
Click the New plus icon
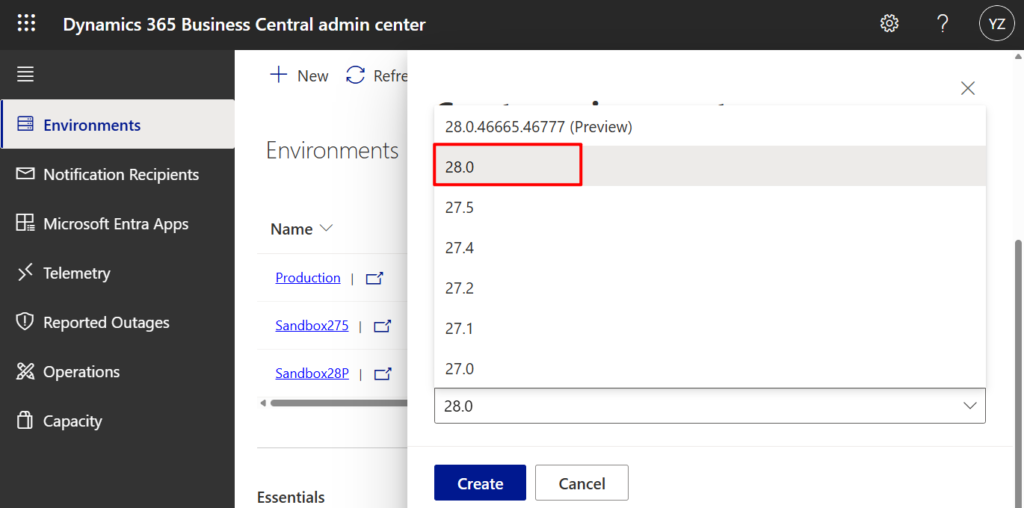[279, 75]
